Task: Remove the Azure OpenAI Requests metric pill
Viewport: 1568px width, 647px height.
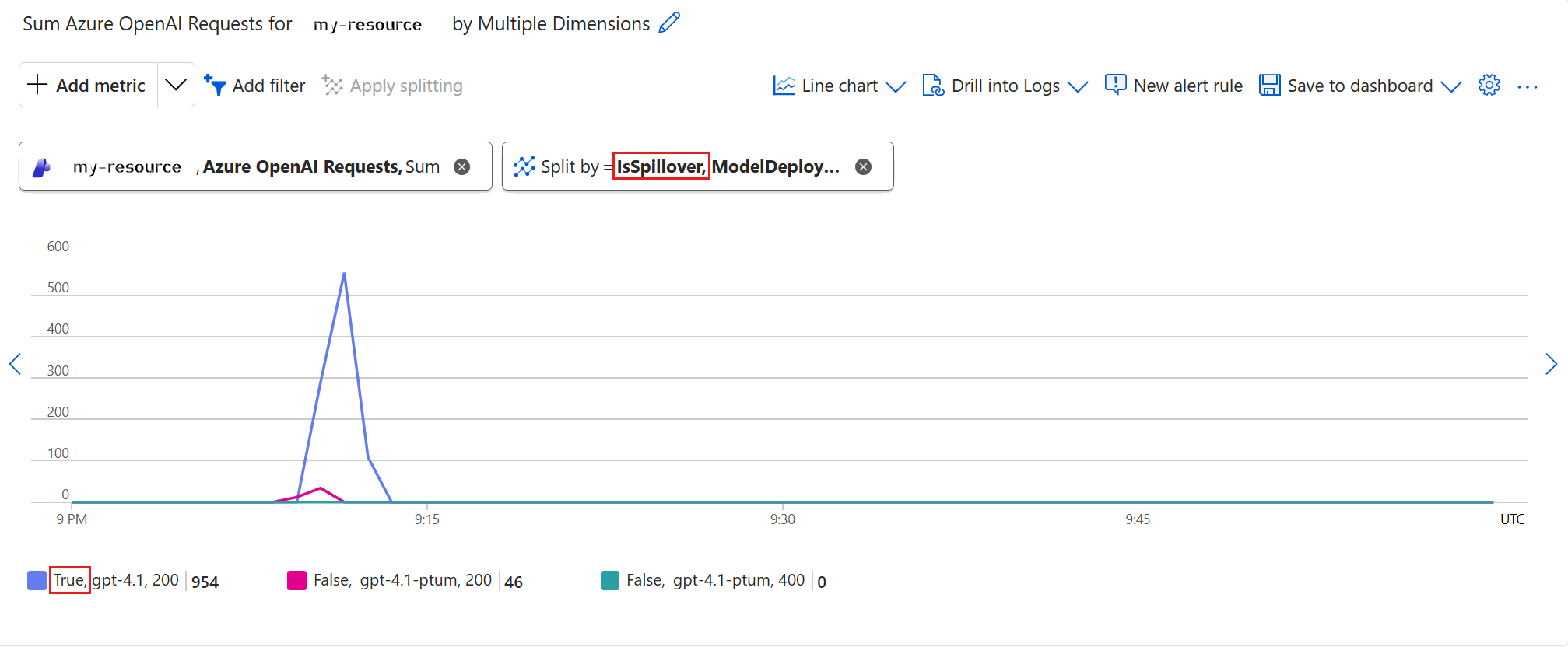Action: click(462, 166)
